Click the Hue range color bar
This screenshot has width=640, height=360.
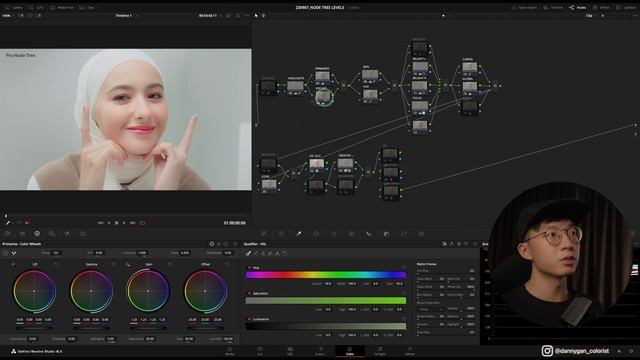326,275
